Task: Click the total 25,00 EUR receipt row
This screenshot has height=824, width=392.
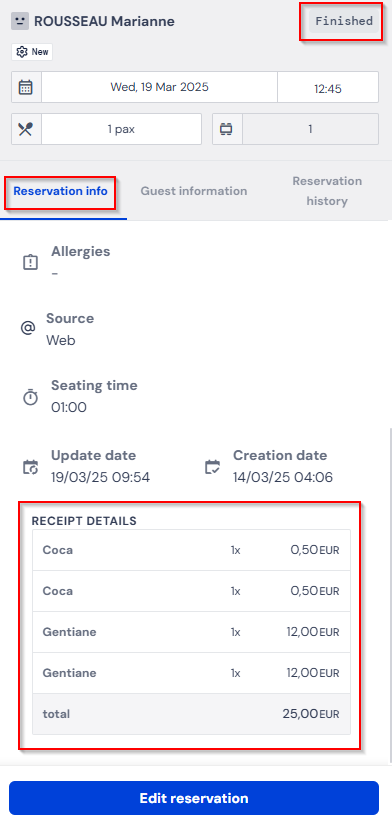Action: coord(191,714)
